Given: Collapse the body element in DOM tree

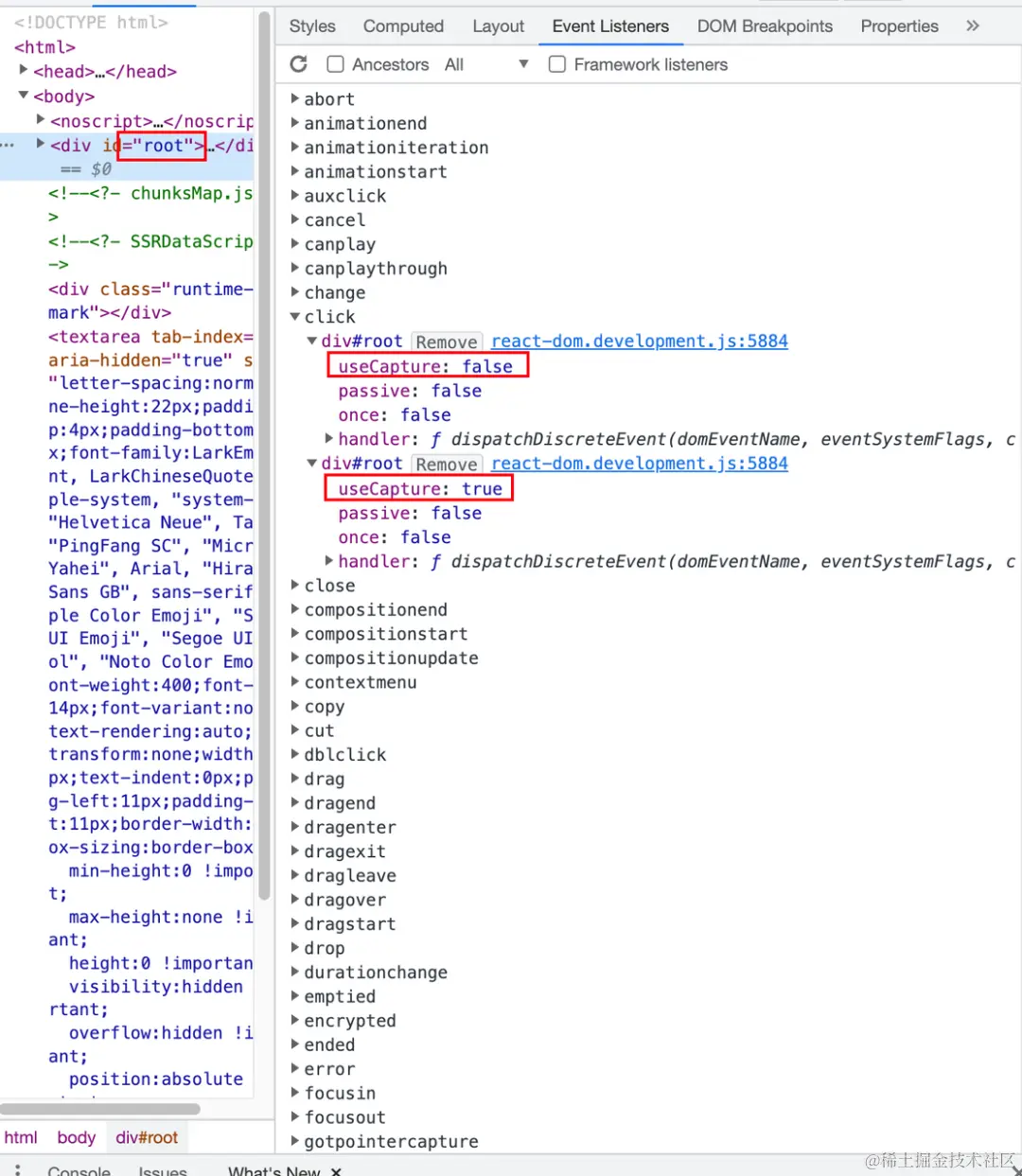Looking at the screenshot, I should tap(24, 95).
